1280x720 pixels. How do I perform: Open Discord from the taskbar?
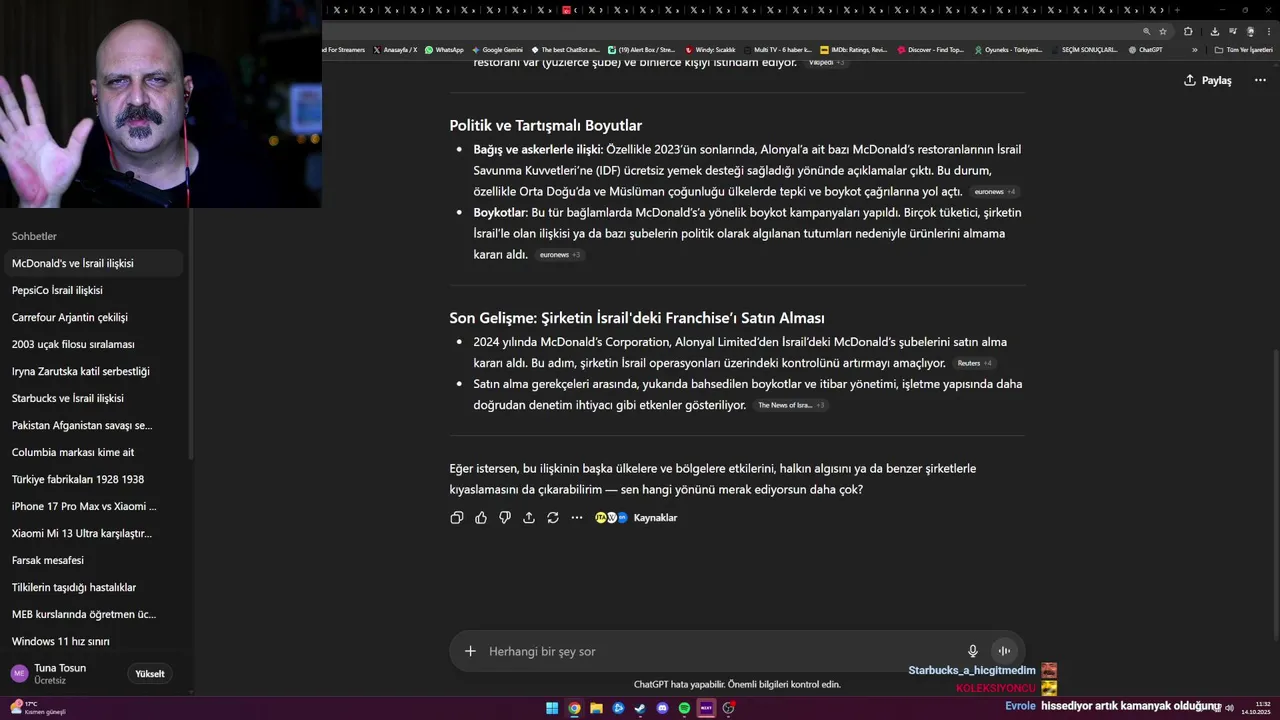coord(662,708)
